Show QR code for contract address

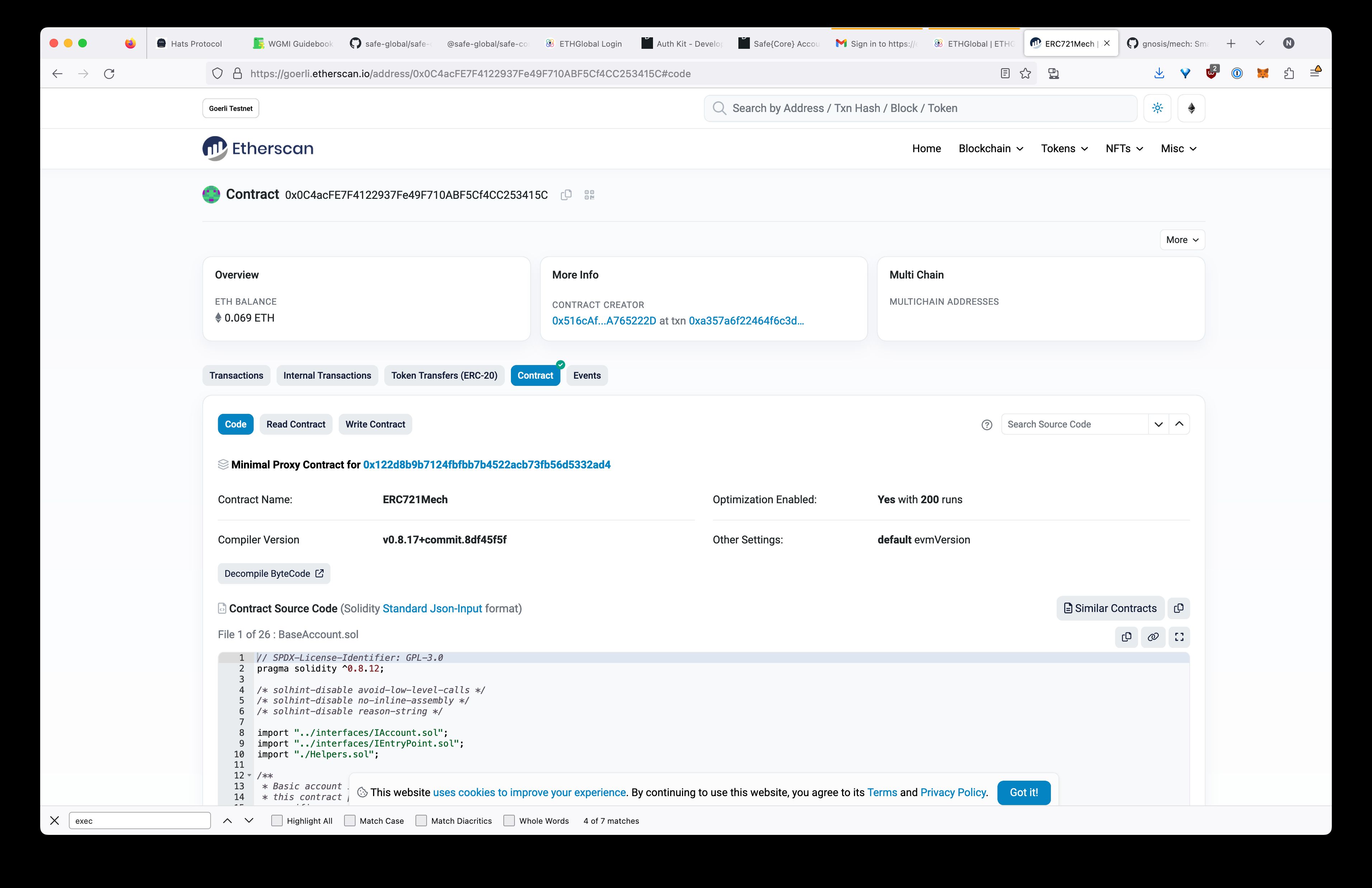click(589, 195)
